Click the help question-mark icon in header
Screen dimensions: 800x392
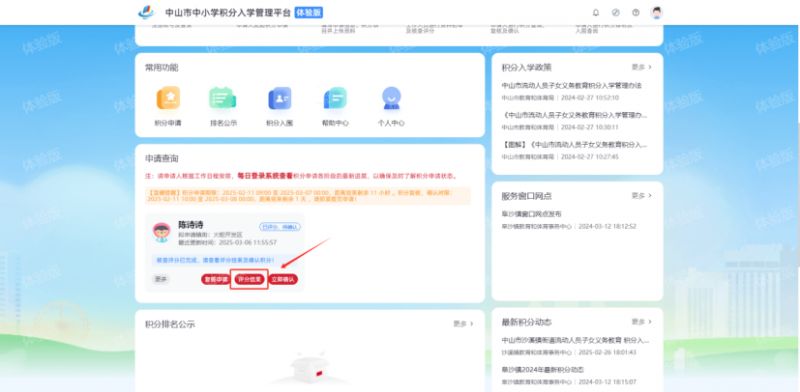(636, 13)
